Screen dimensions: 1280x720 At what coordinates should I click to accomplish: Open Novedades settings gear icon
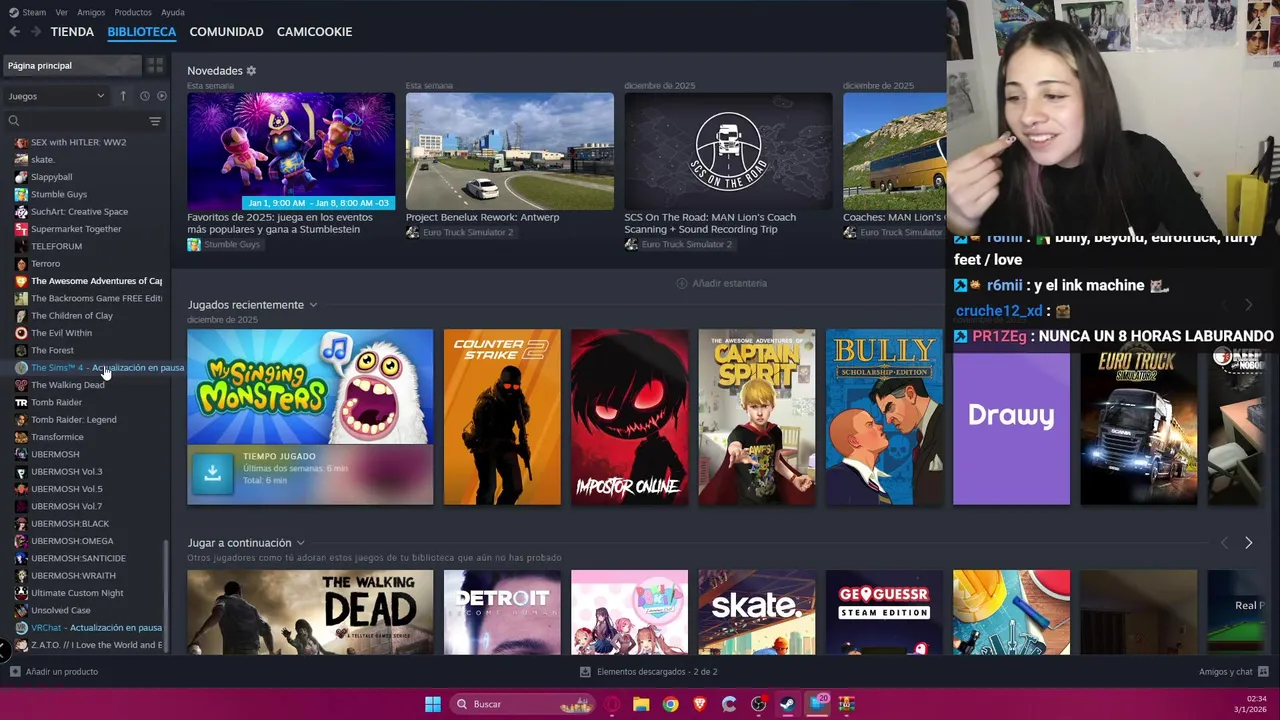251,71
